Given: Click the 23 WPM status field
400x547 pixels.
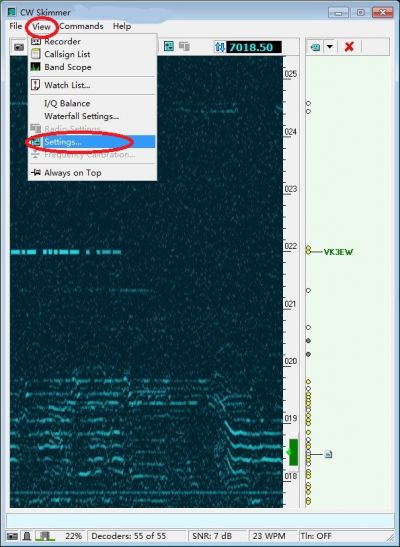Looking at the screenshot, I should point(269,536).
